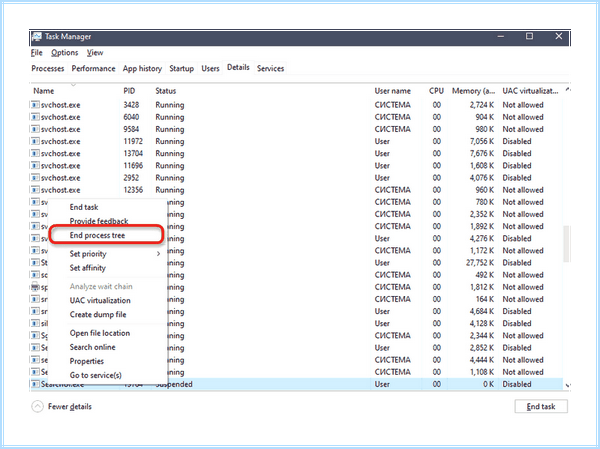Click scrollbar up arrow in process list

[x=567, y=90]
